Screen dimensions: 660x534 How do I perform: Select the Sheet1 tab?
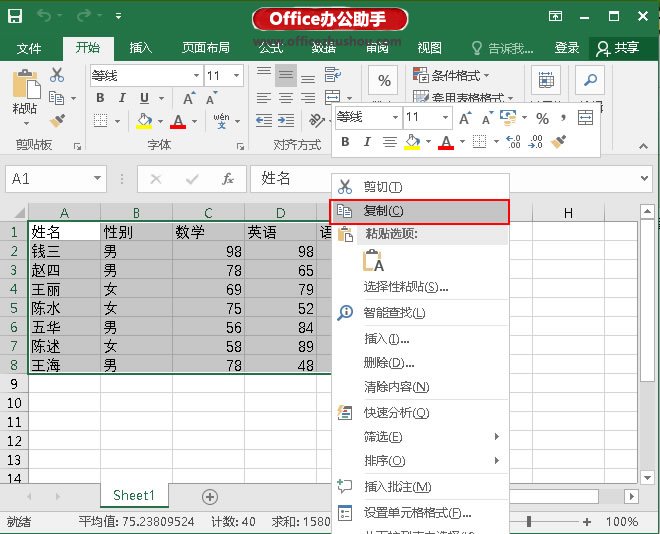pos(134,495)
